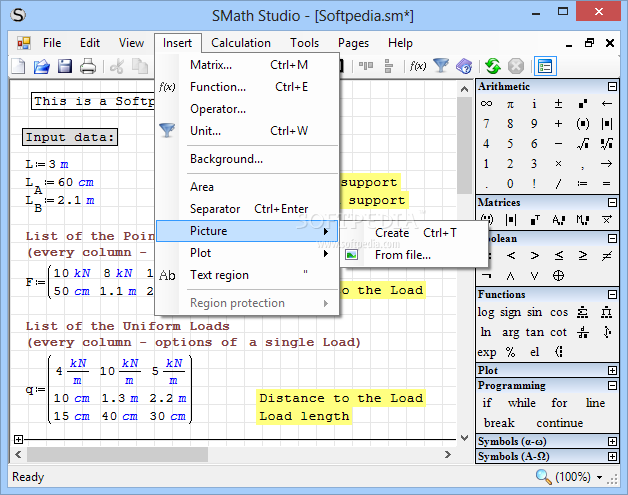The width and height of the screenshot is (628, 495).
Task: Click the Cut scissors icon
Action: (117, 66)
